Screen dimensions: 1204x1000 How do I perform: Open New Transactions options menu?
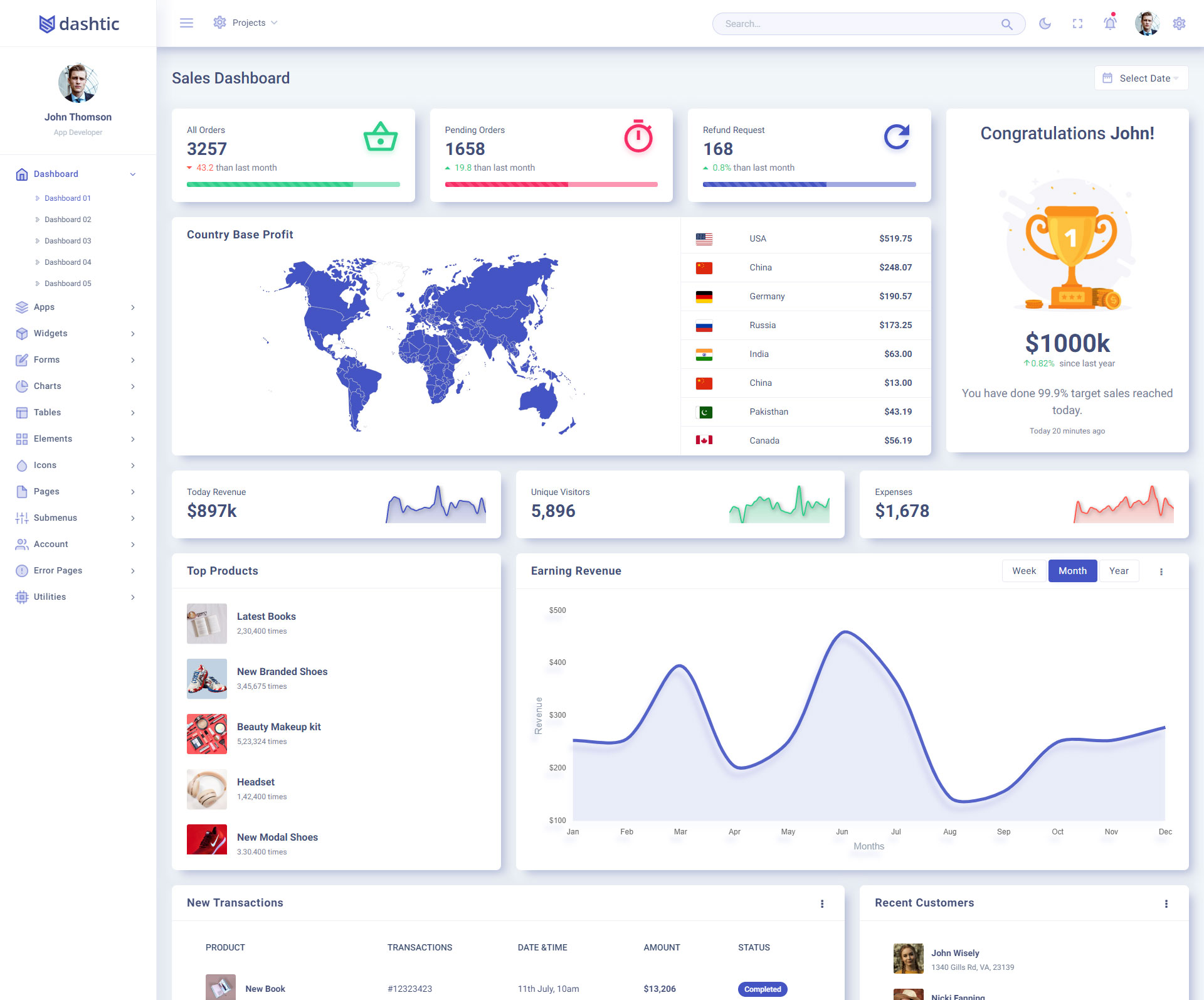[822, 903]
